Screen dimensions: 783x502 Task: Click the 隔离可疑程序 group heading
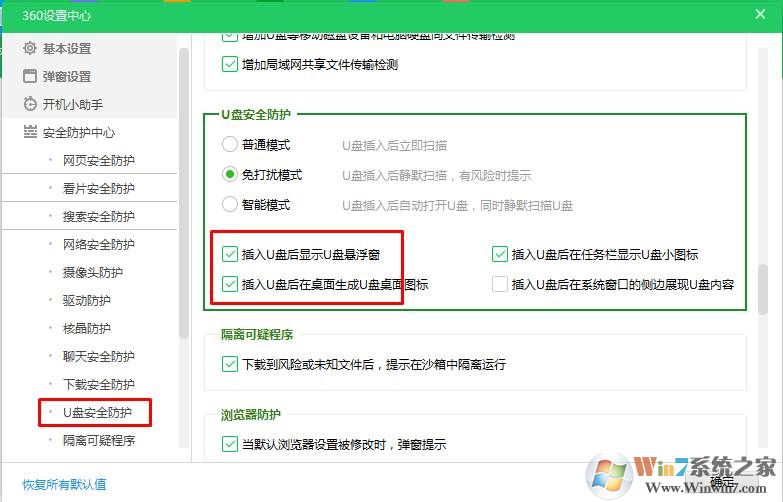pos(257,334)
